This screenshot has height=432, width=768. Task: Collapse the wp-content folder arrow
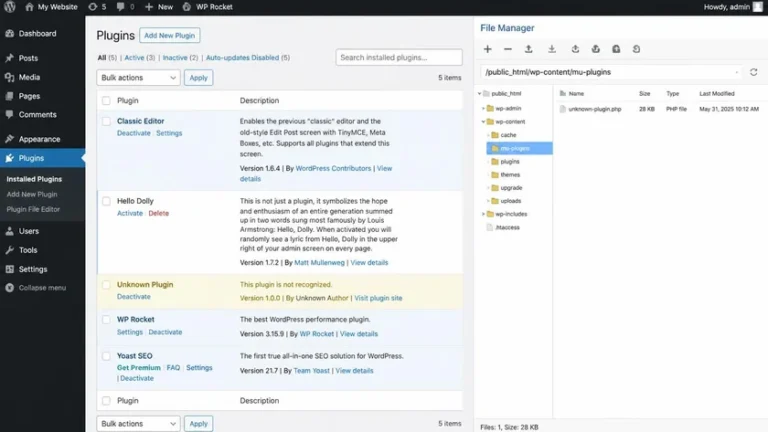pos(483,121)
